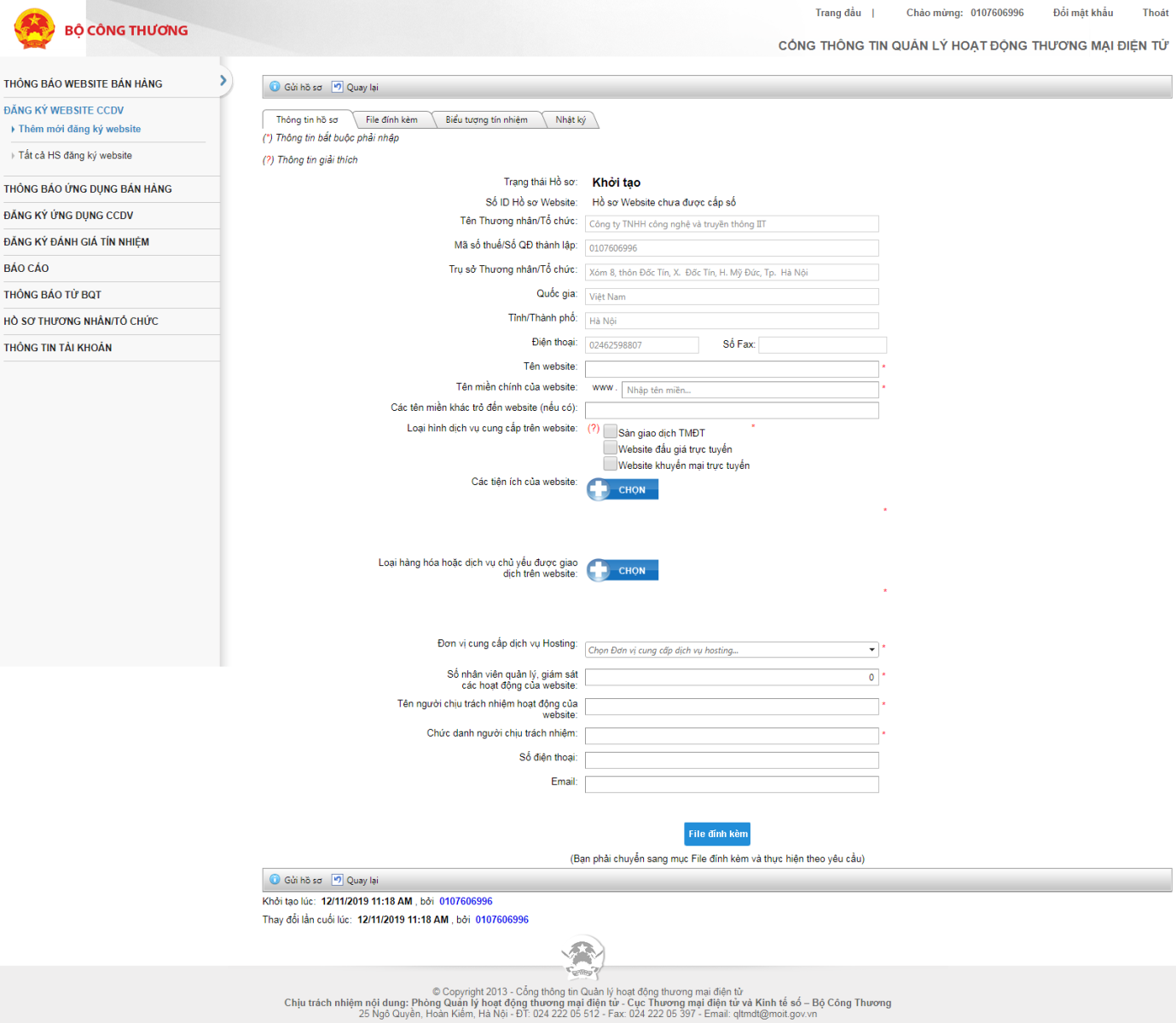Viewport: 1176px width, 1023px height.
Task: Click the top Gửi hồ sơ info icon
Action: (275, 87)
